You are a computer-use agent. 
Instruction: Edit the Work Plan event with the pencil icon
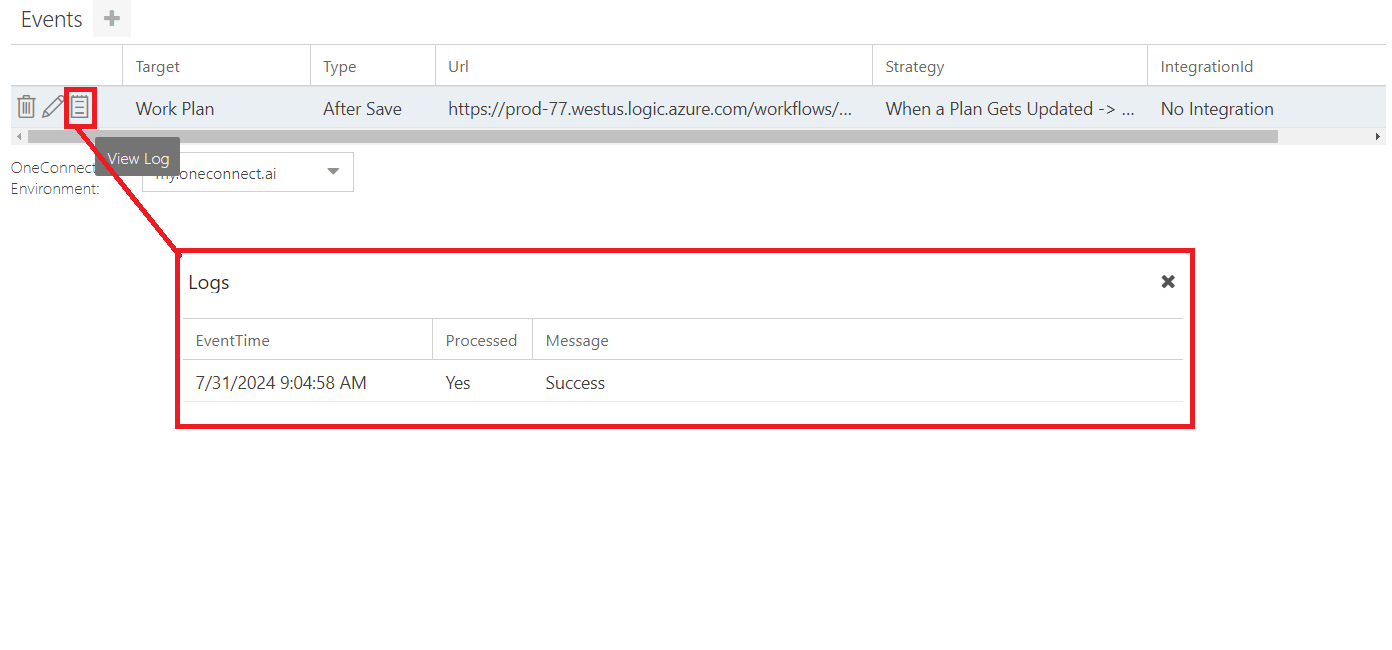coord(52,107)
